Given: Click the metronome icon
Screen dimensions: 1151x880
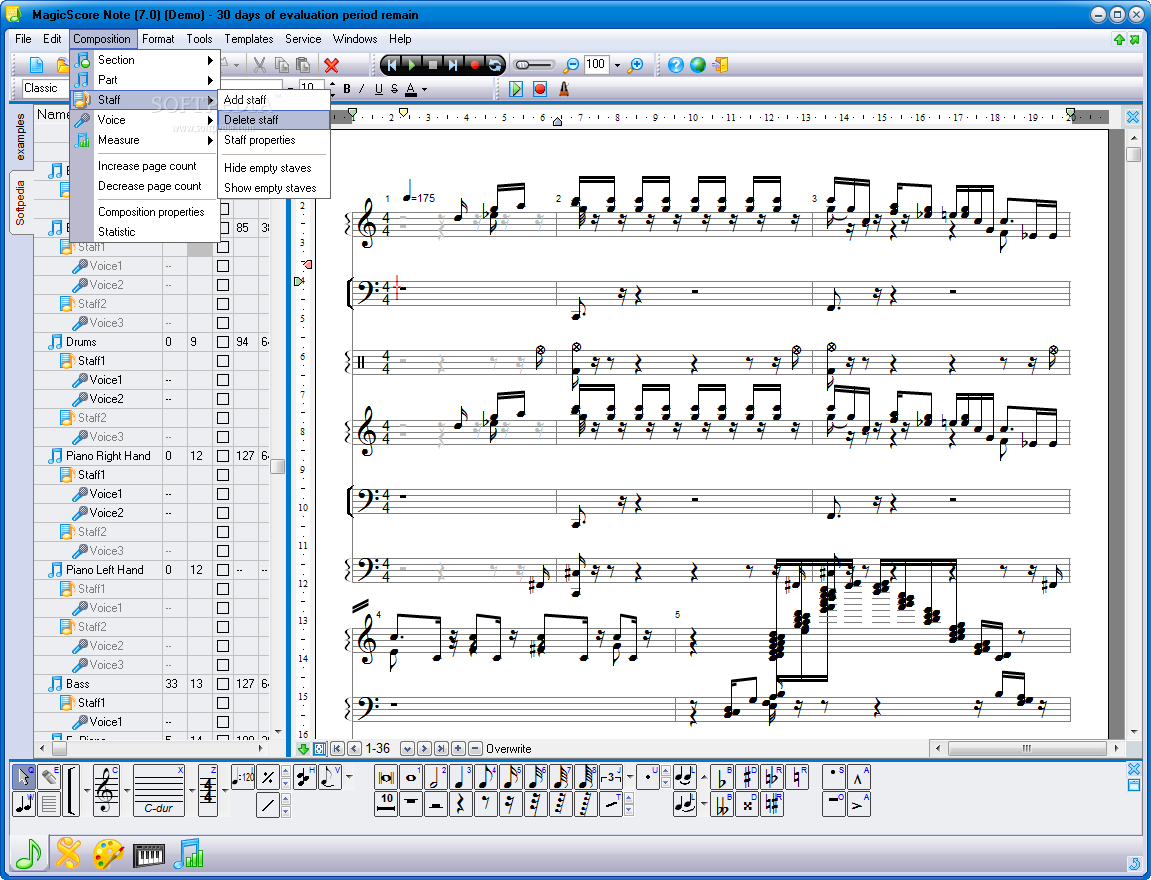Looking at the screenshot, I should (x=564, y=89).
